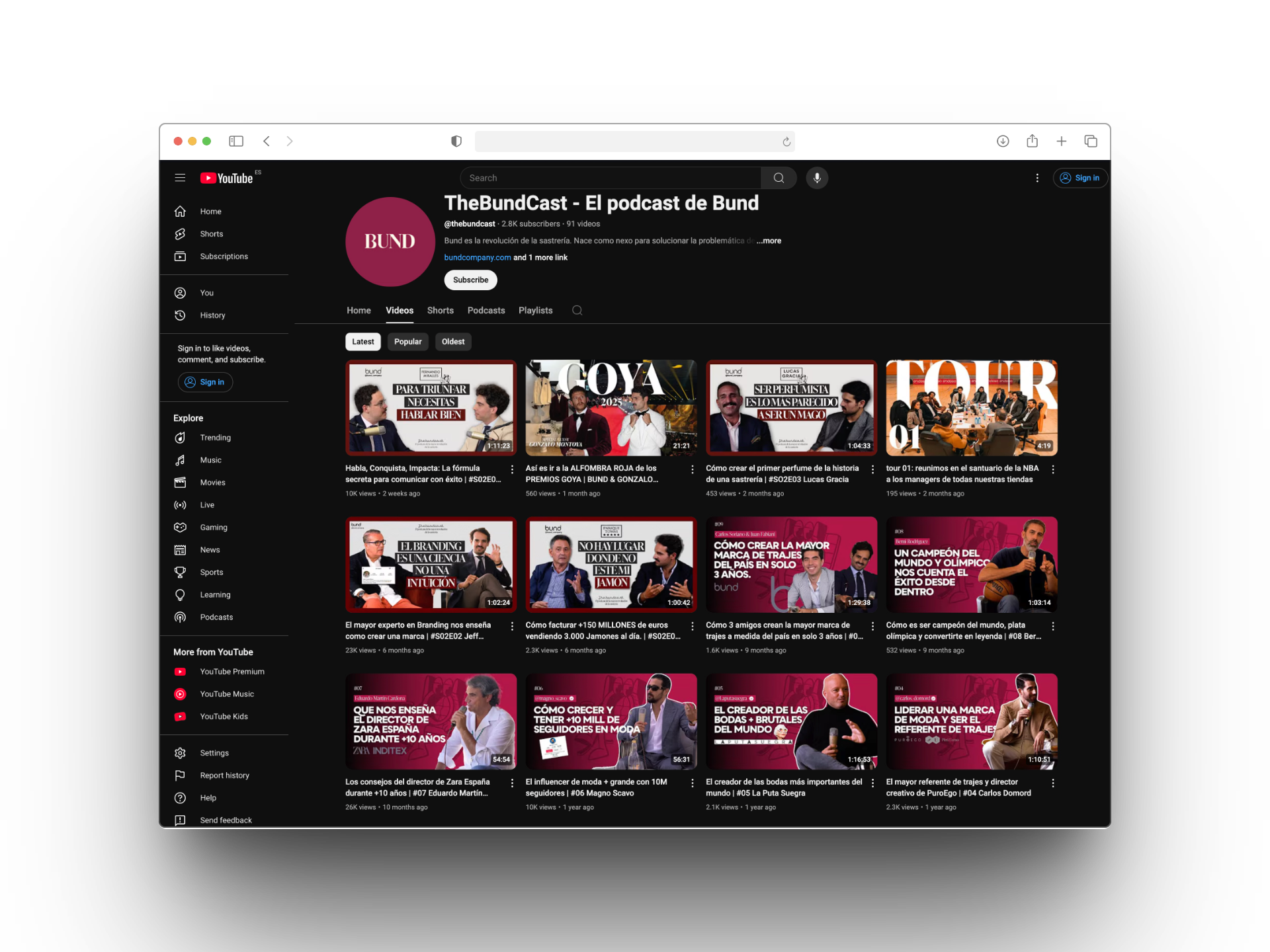Open YouTube settings three-dot menu
The width and height of the screenshot is (1270, 952).
coord(1037,178)
